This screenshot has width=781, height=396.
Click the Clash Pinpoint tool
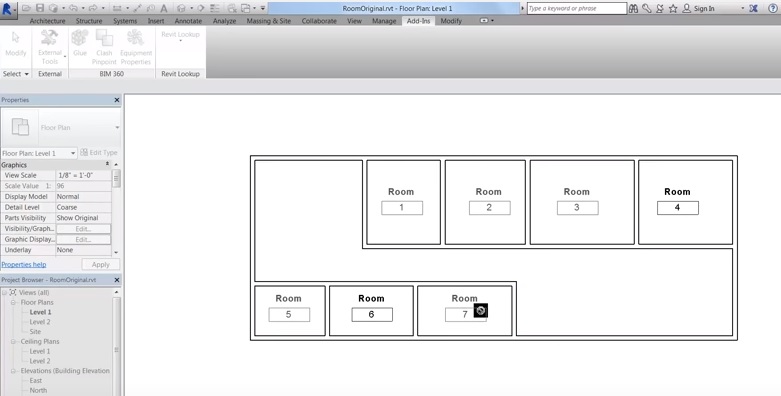(104, 47)
